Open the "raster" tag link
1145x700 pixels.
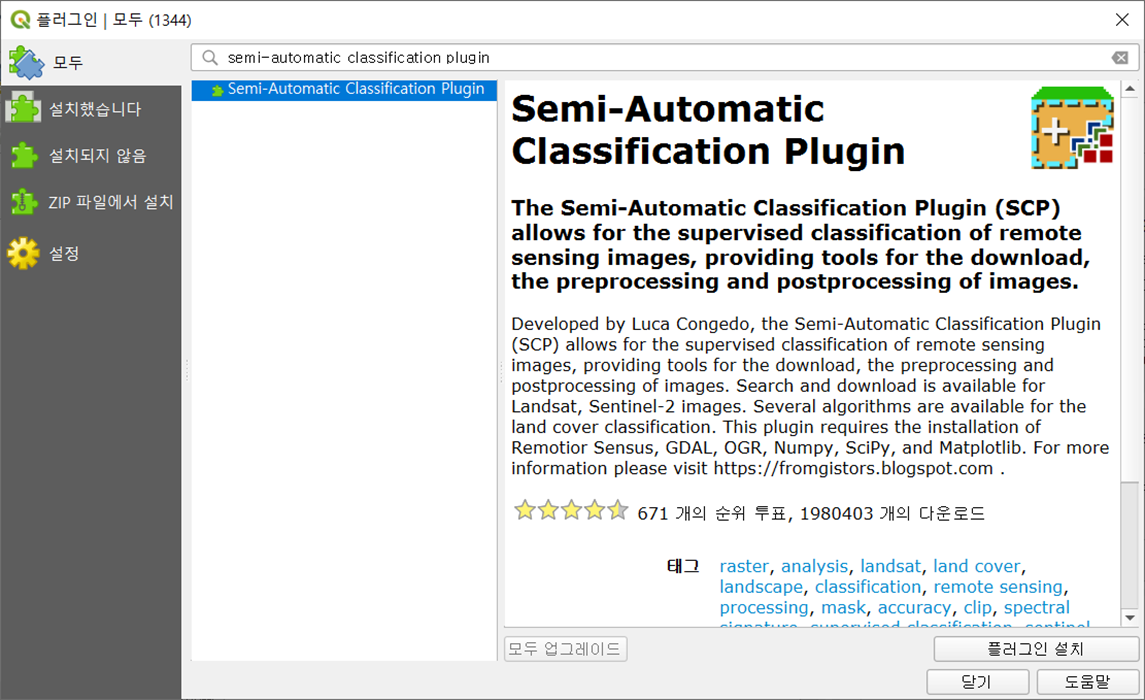[744, 566]
